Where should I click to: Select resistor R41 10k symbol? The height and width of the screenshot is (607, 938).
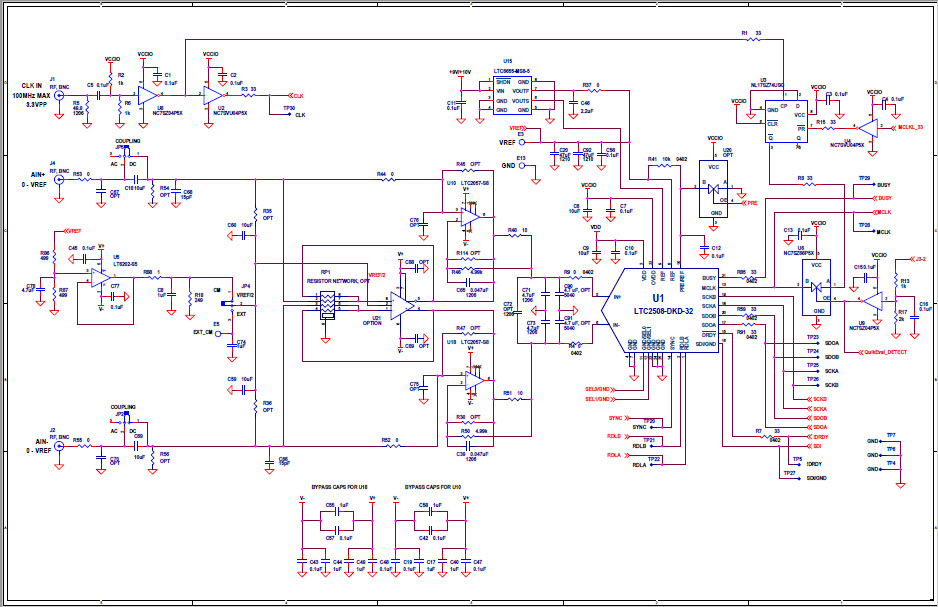click(664, 166)
